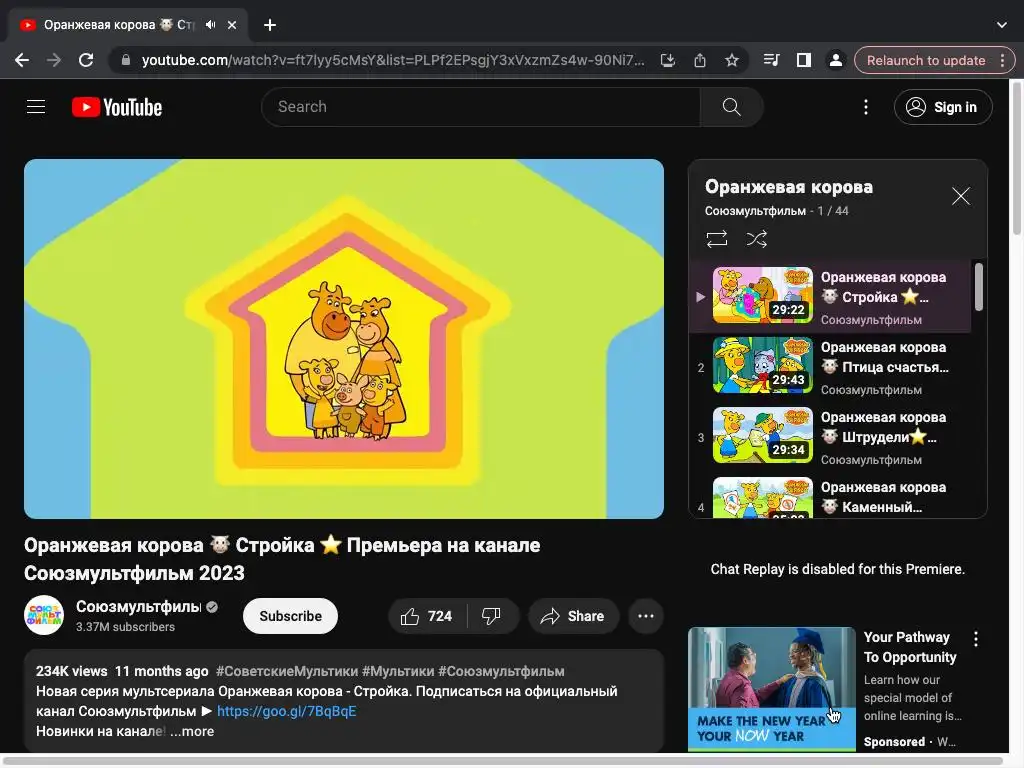
Task: Click the browser address bar URL
Action: click(x=392, y=60)
